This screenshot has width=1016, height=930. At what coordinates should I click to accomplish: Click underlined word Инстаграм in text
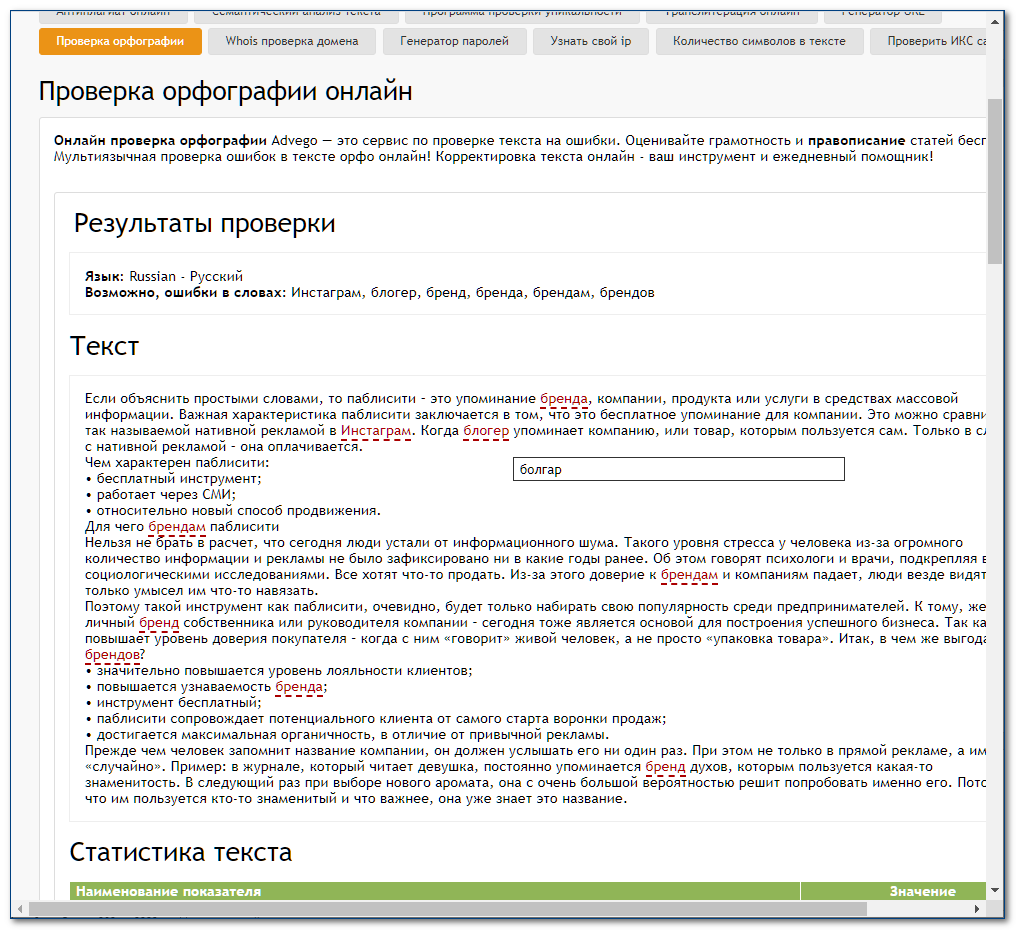(376, 431)
